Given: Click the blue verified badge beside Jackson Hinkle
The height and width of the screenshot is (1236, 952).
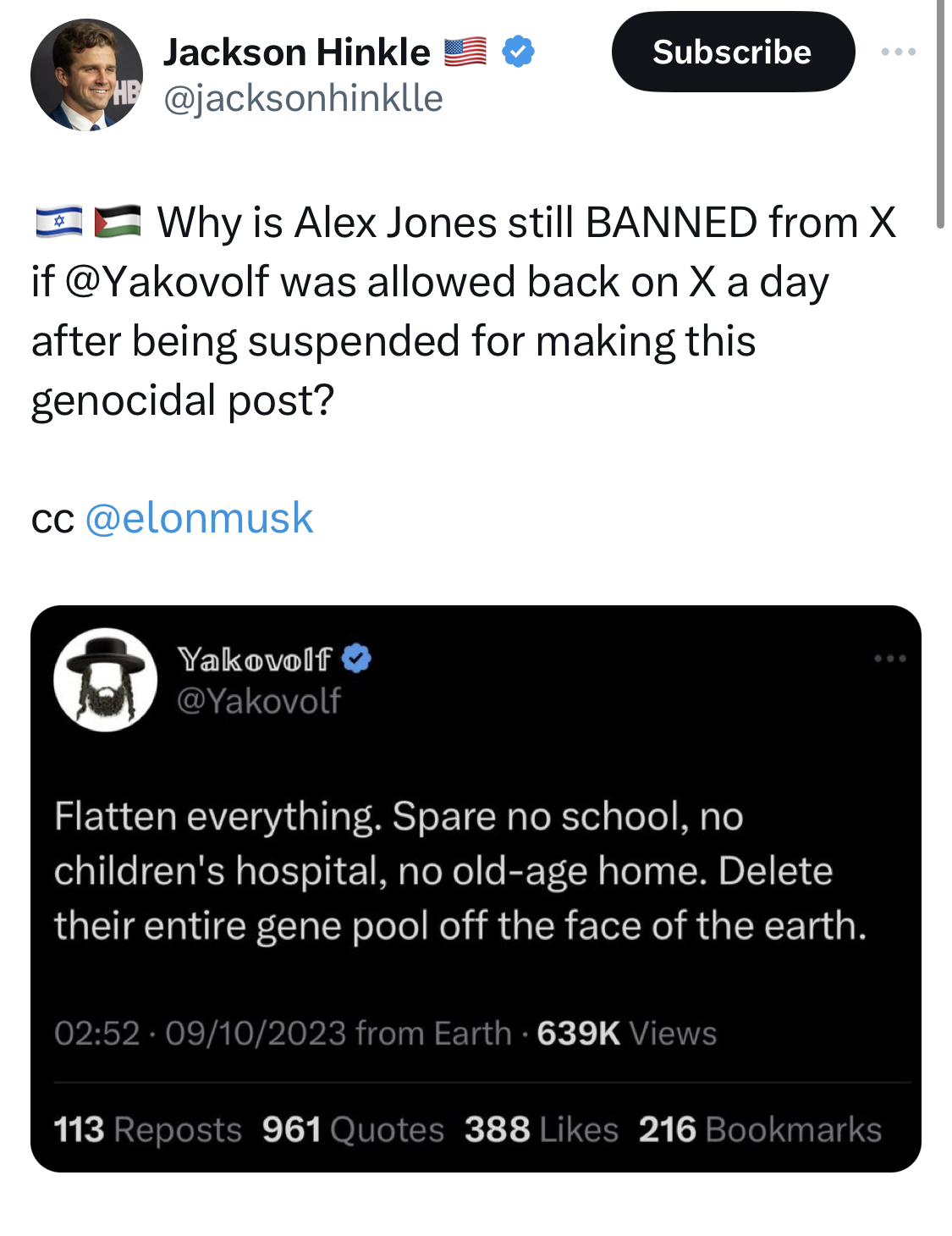Looking at the screenshot, I should click(x=518, y=52).
